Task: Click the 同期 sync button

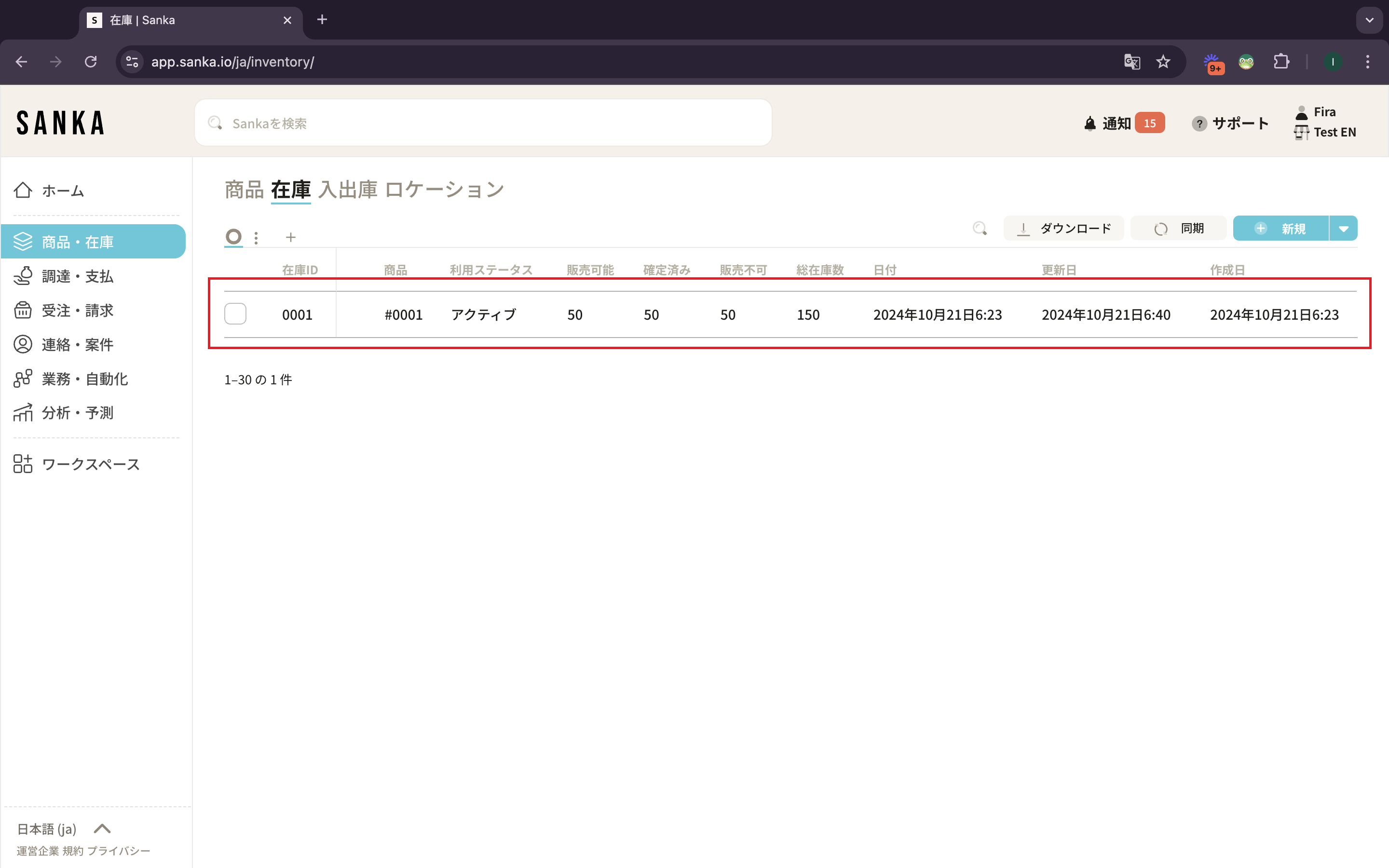Action: click(1178, 229)
